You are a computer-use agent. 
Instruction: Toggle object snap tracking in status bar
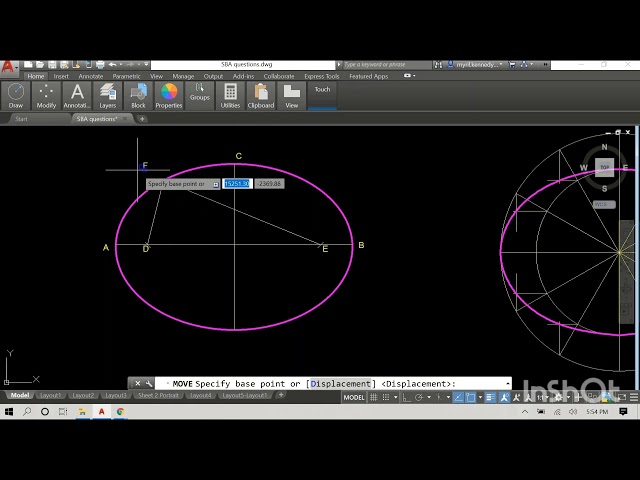[x=458, y=397]
